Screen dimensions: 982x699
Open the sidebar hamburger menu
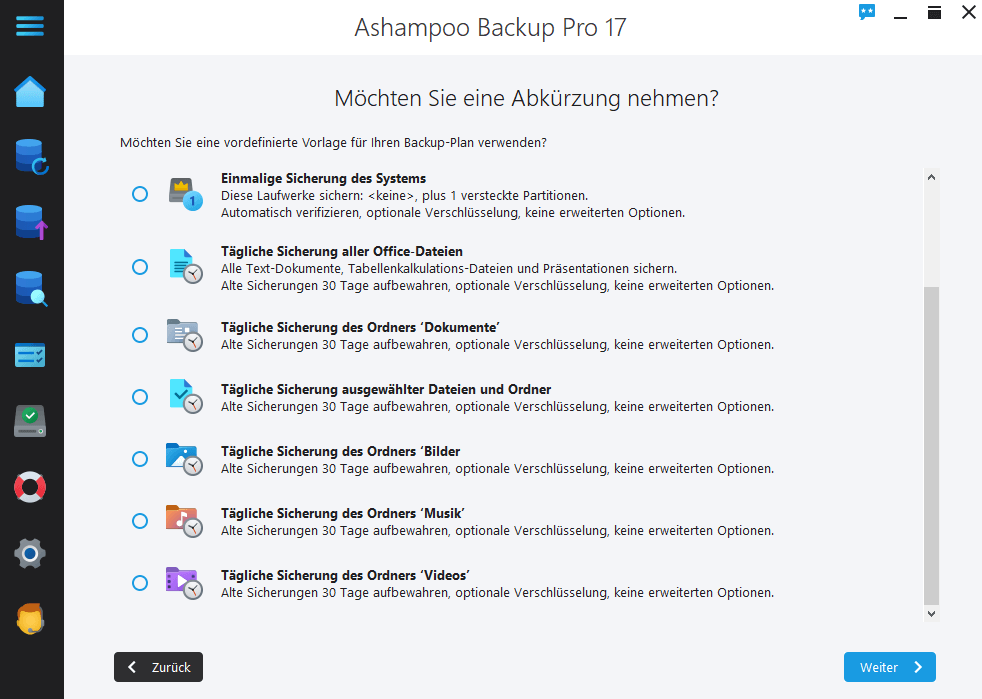(x=31, y=26)
